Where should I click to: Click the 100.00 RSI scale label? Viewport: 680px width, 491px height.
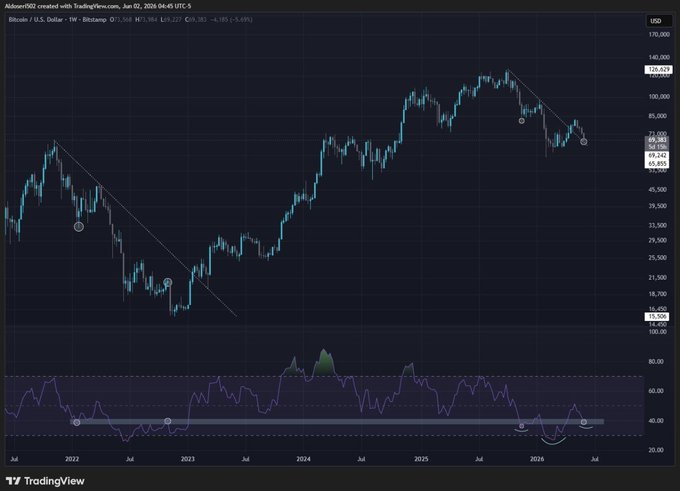click(x=657, y=332)
